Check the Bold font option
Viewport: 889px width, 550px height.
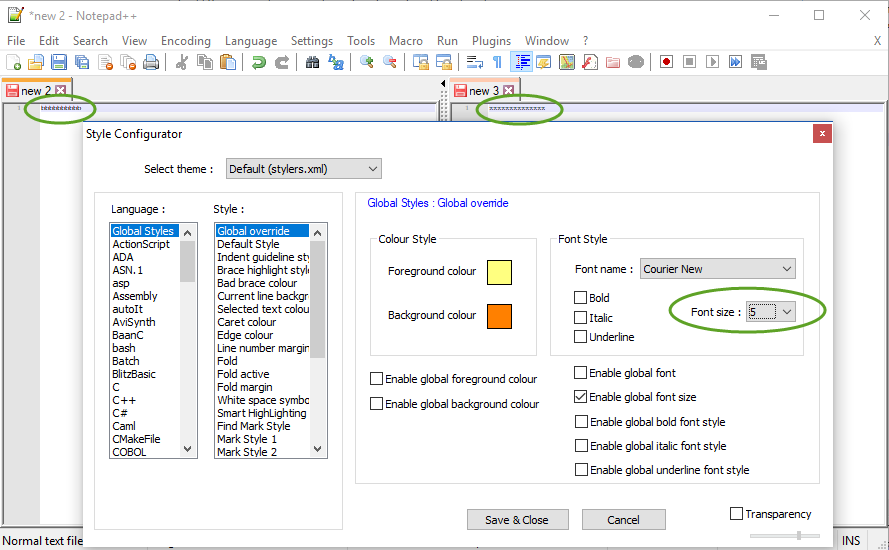click(x=580, y=298)
